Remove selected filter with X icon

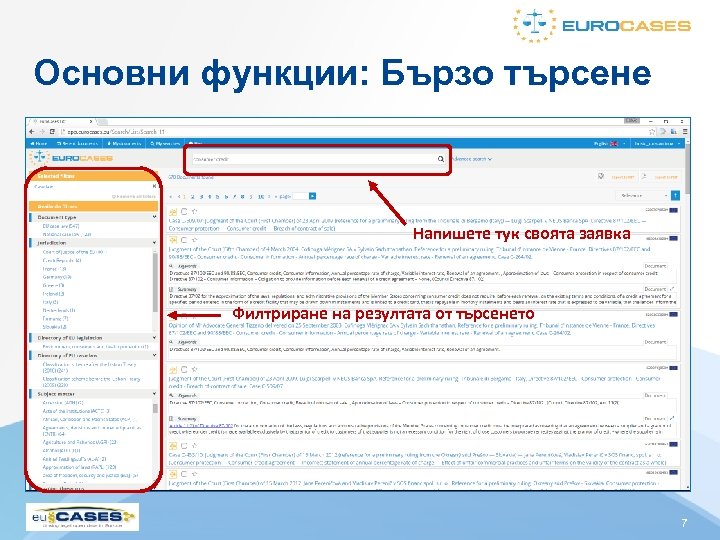coord(154,186)
